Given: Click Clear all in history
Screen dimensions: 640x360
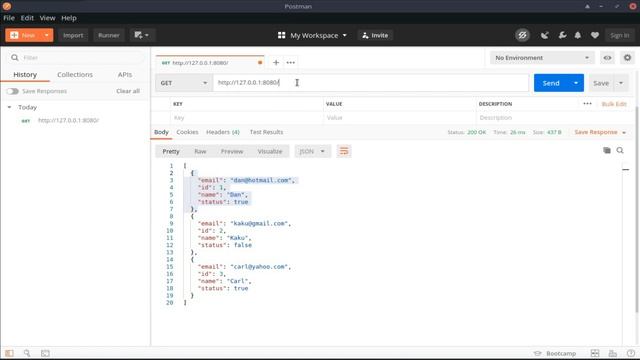Looking at the screenshot, I should click(x=128, y=91).
